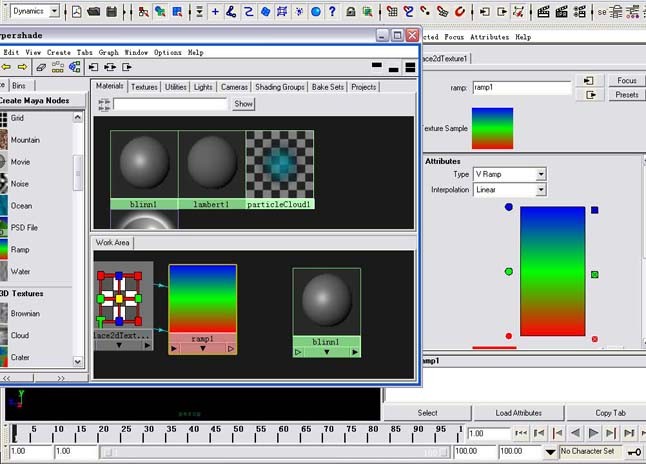Click the first clapperboard render icon

point(543,12)
